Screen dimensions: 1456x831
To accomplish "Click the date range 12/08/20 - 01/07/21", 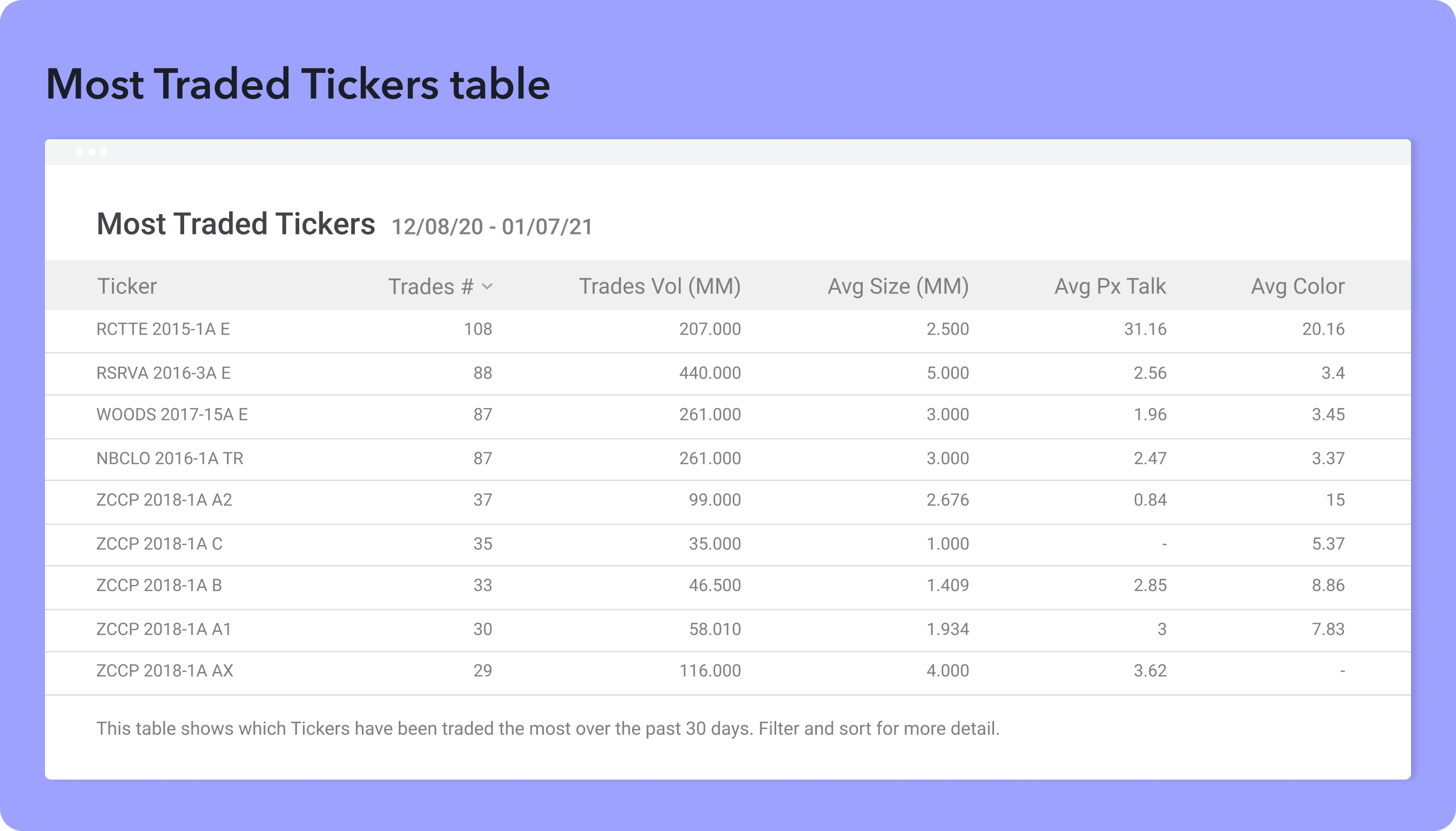I will point(492,227).
